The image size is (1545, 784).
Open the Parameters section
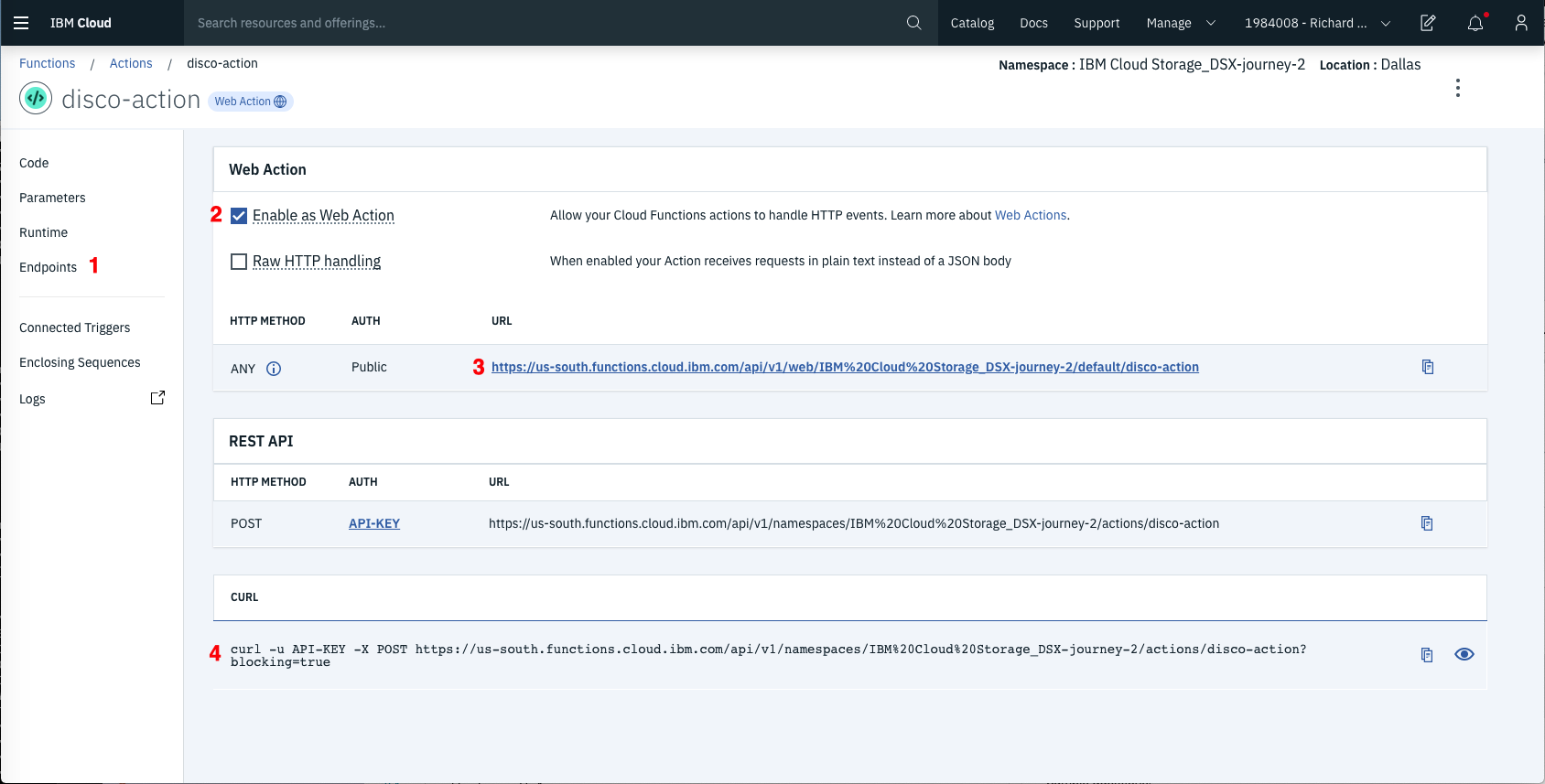point(52,198)
